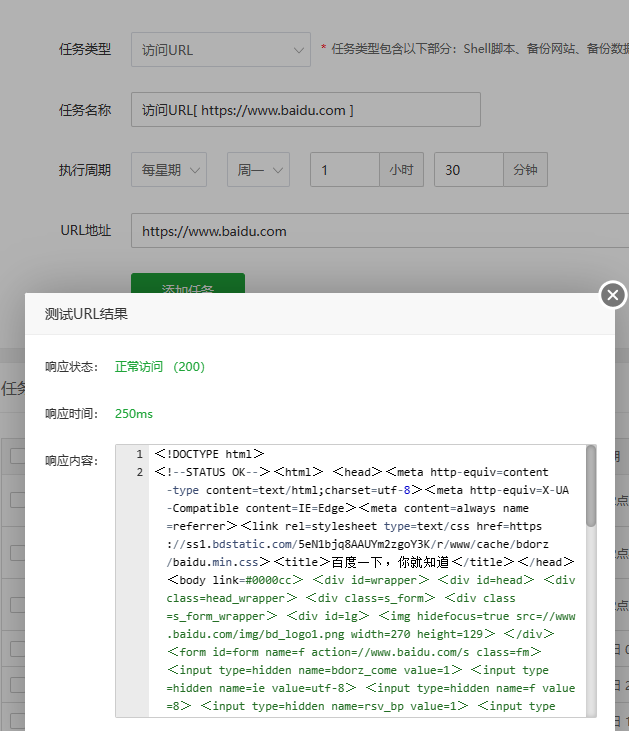Click the minute input showing 30
Screen dimensions: 629x731
pos(469,170)
